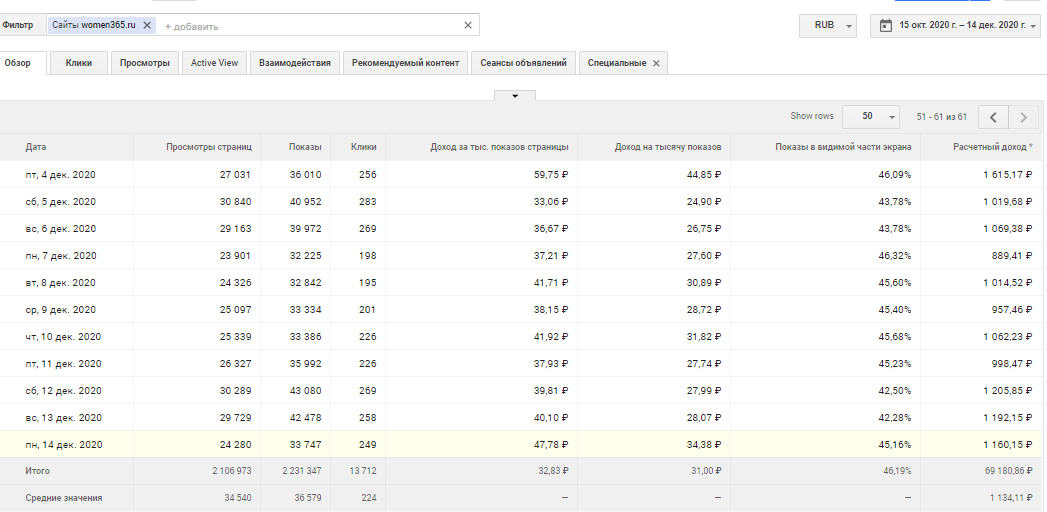The height and width of the screenshot is (512, 1047).
Task: Click the calendar icon in date range
Action: coord(885,26)
